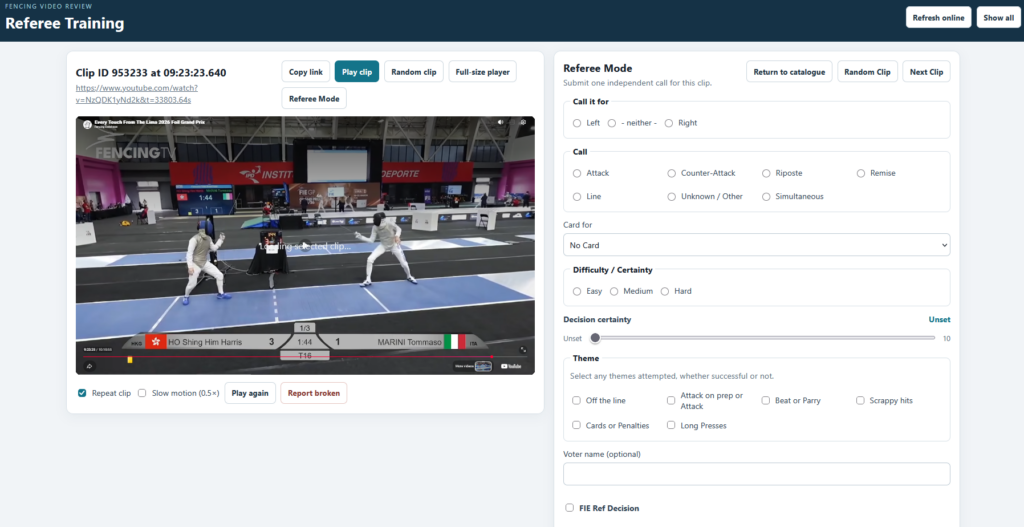Check the Scrappy hits theme
This screenshot has width=1024, height=527.
point(861,400)
